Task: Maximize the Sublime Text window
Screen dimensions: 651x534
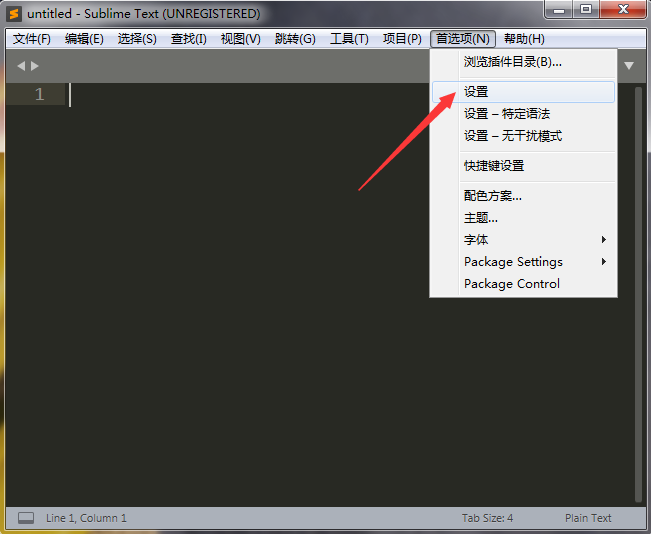Action: [x=586, y=9]
